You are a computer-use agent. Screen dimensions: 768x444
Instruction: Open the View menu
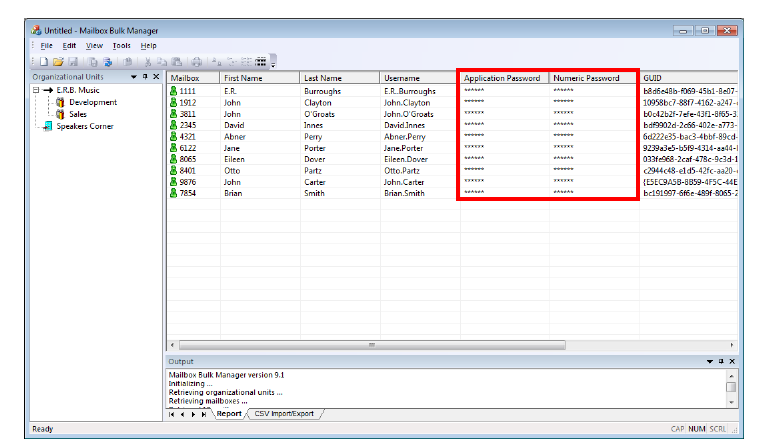(x=94, y=46)
